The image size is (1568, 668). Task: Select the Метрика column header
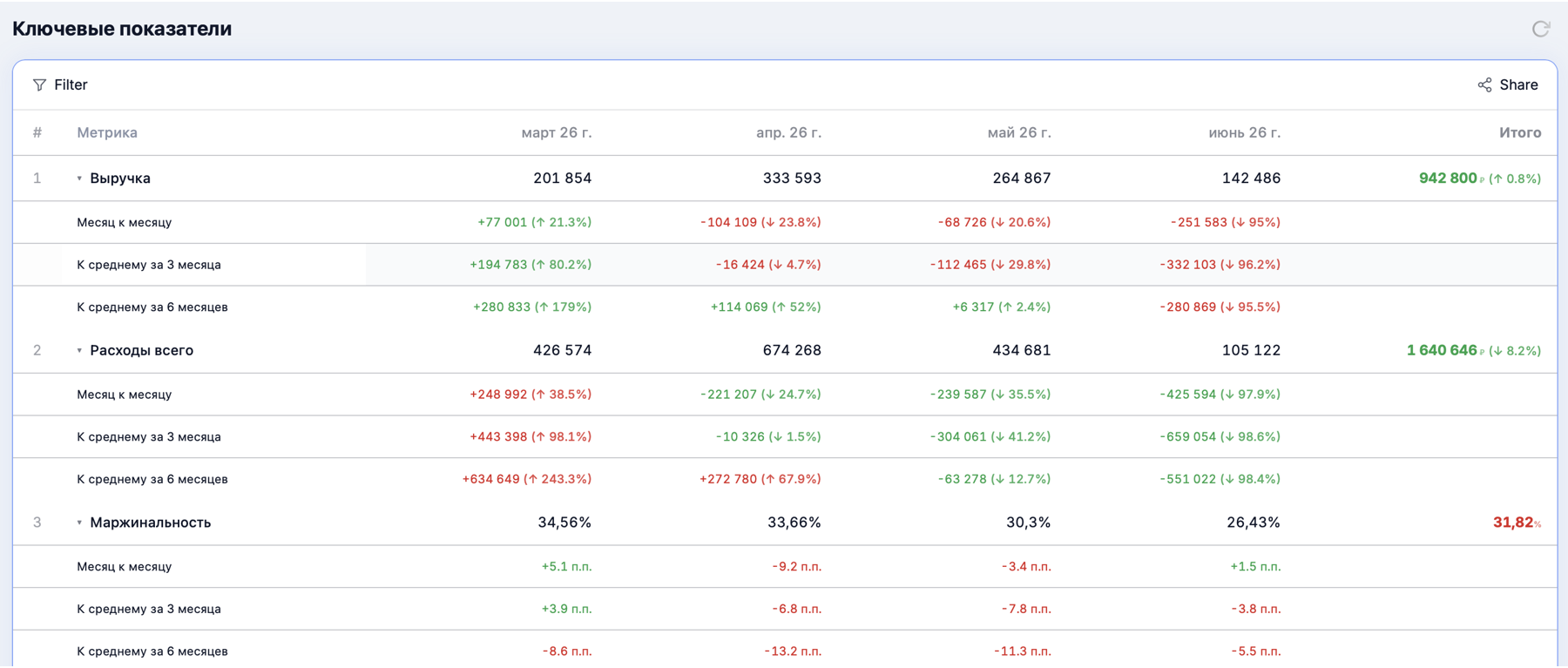tap(107, 132)
